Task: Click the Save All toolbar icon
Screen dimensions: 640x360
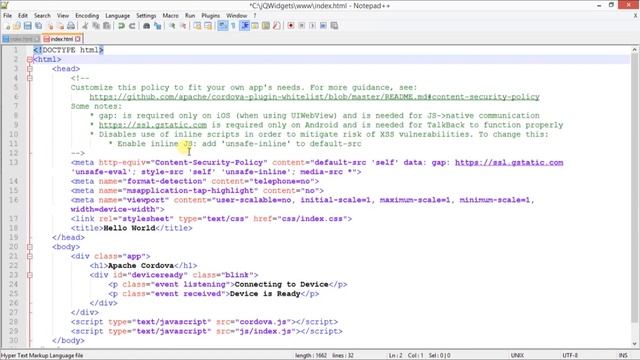Action: (38, 26)
